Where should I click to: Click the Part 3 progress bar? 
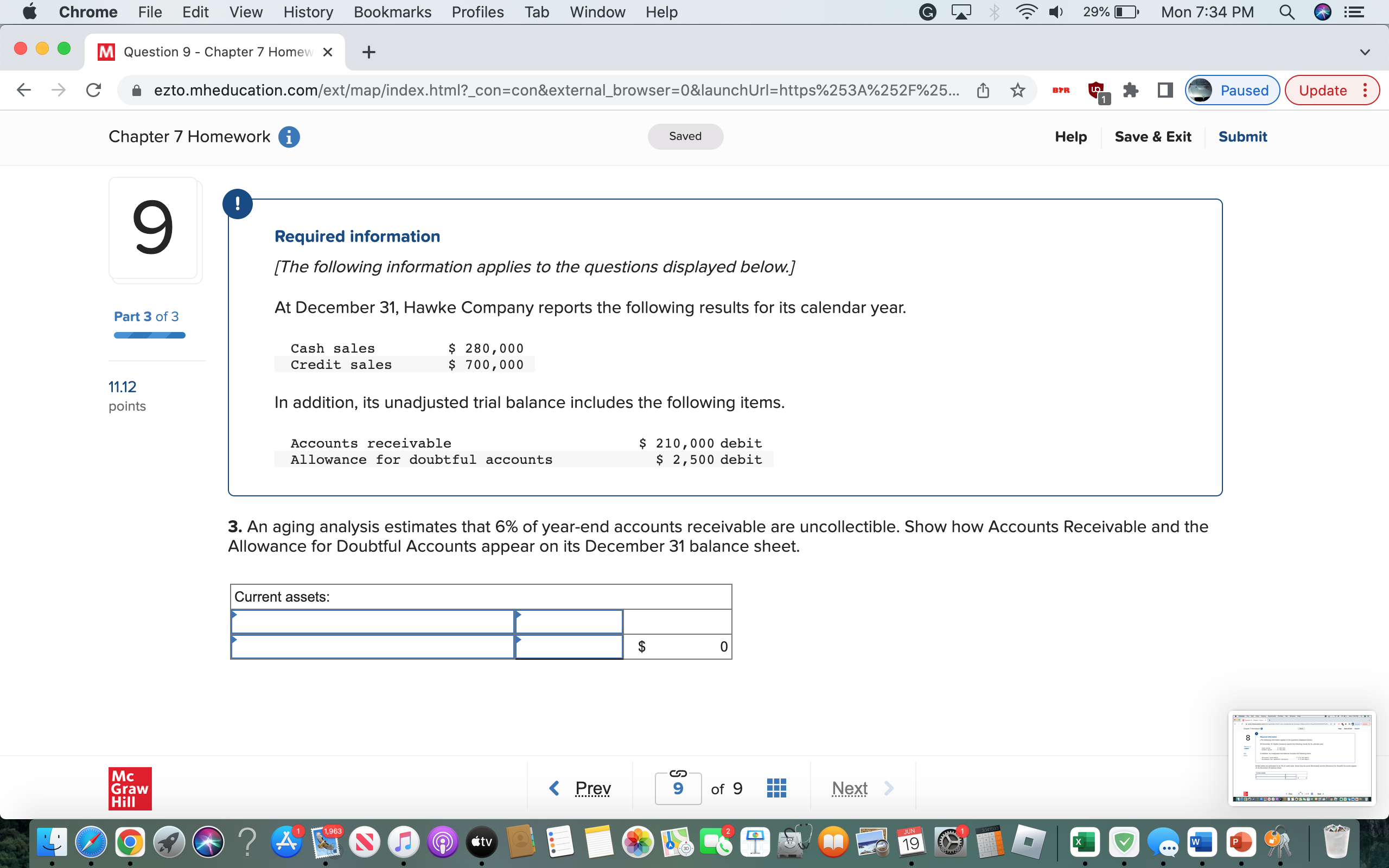[149, 335]
